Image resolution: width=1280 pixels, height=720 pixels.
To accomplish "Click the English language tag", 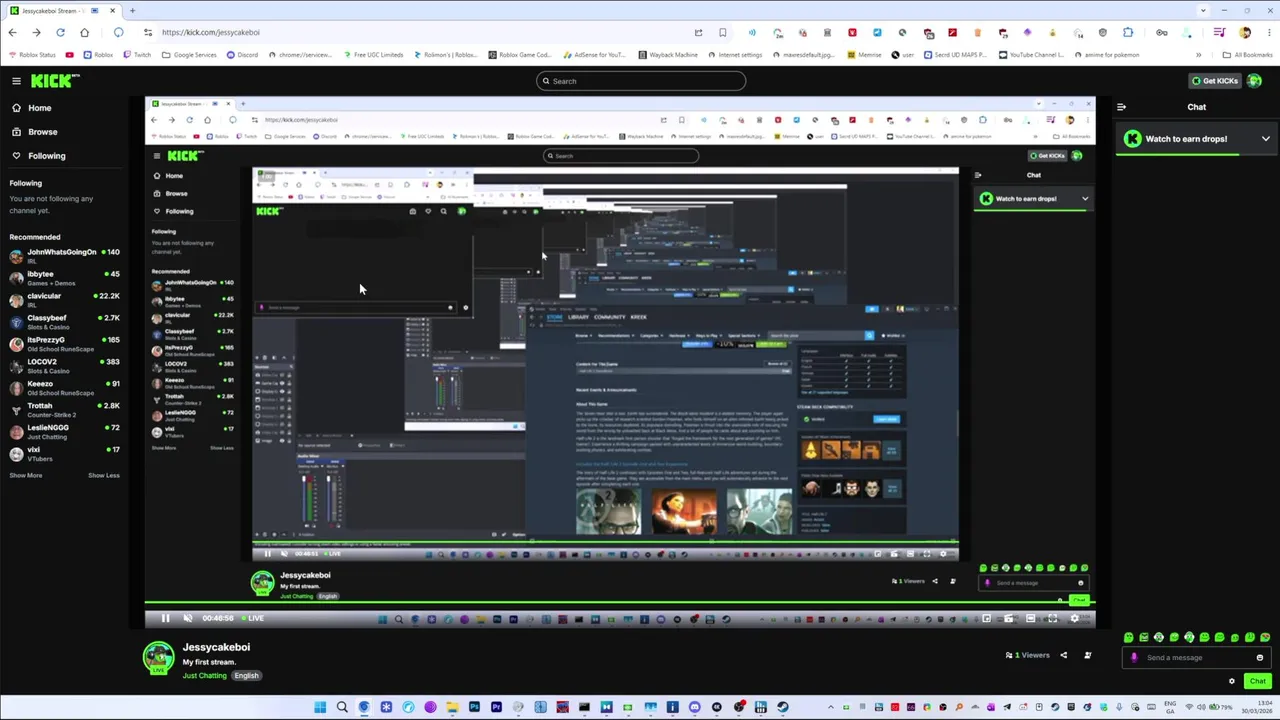I will pyautogui.click(x=246, y=676).
